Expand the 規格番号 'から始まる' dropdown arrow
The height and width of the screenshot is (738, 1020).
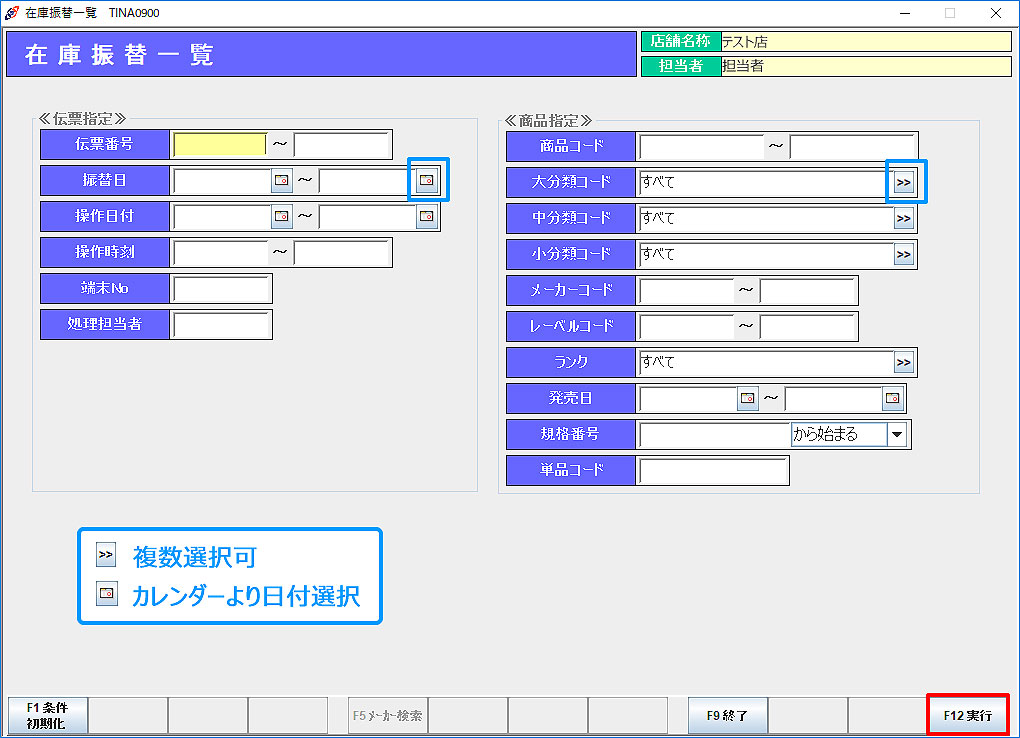[x=897, y=434]
